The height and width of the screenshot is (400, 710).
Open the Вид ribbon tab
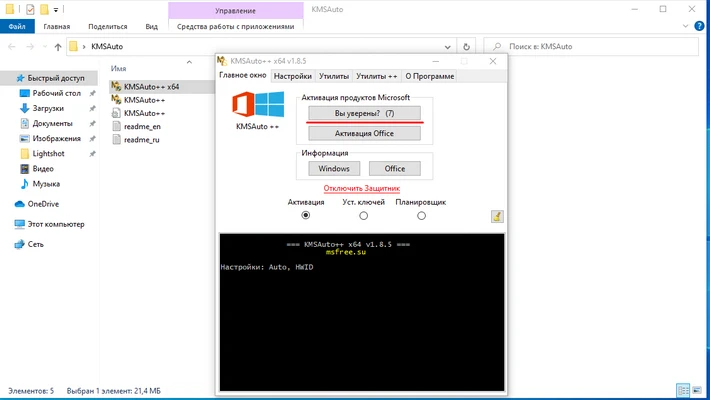tap(152, 26)
